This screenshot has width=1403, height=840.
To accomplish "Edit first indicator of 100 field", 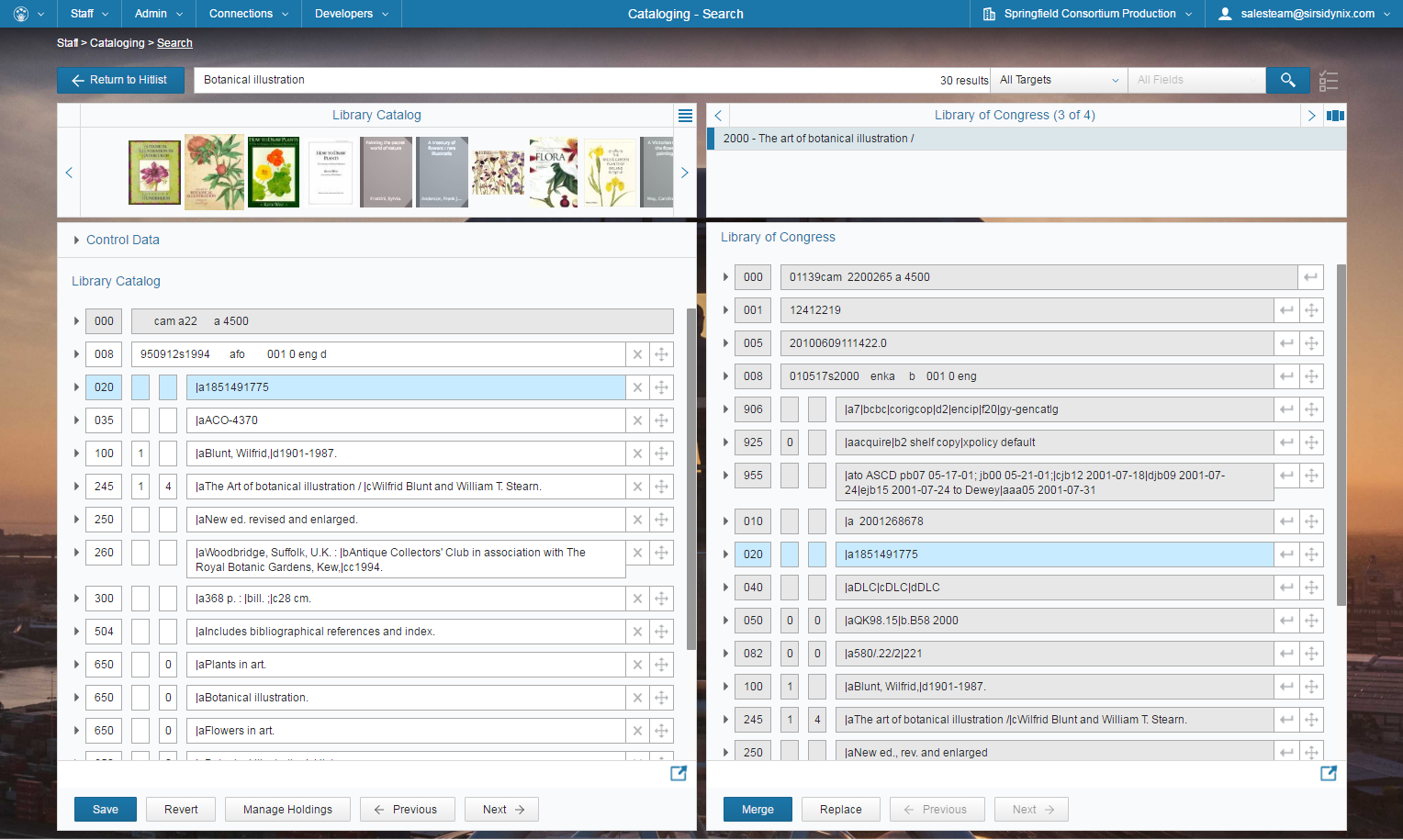I will click(140, 454).
